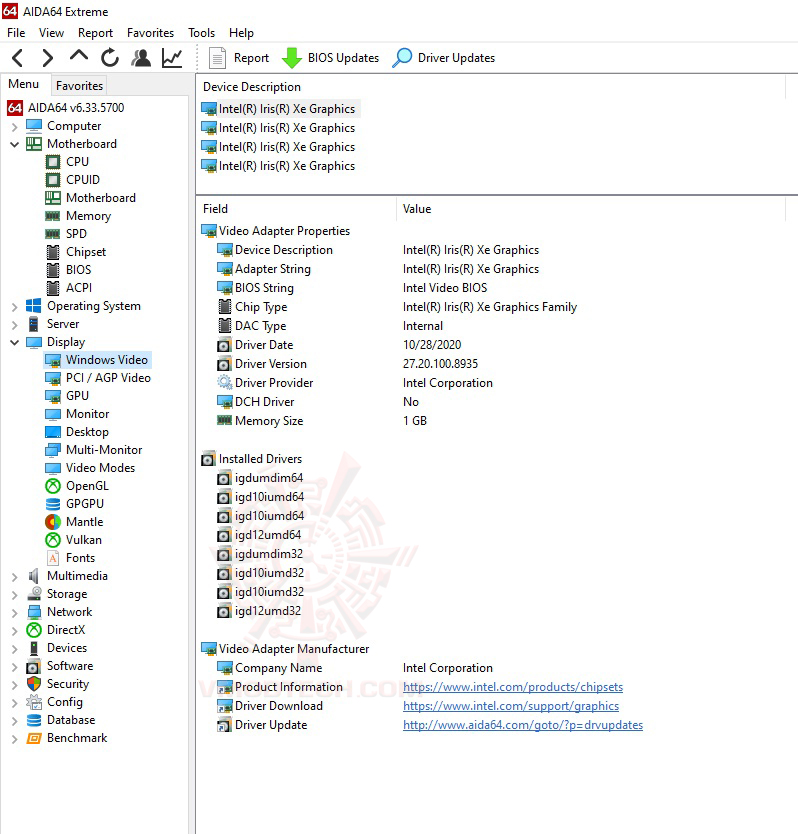Open the intel.com/products/chipsets link

pyautogui.click(x=513, y=687)
